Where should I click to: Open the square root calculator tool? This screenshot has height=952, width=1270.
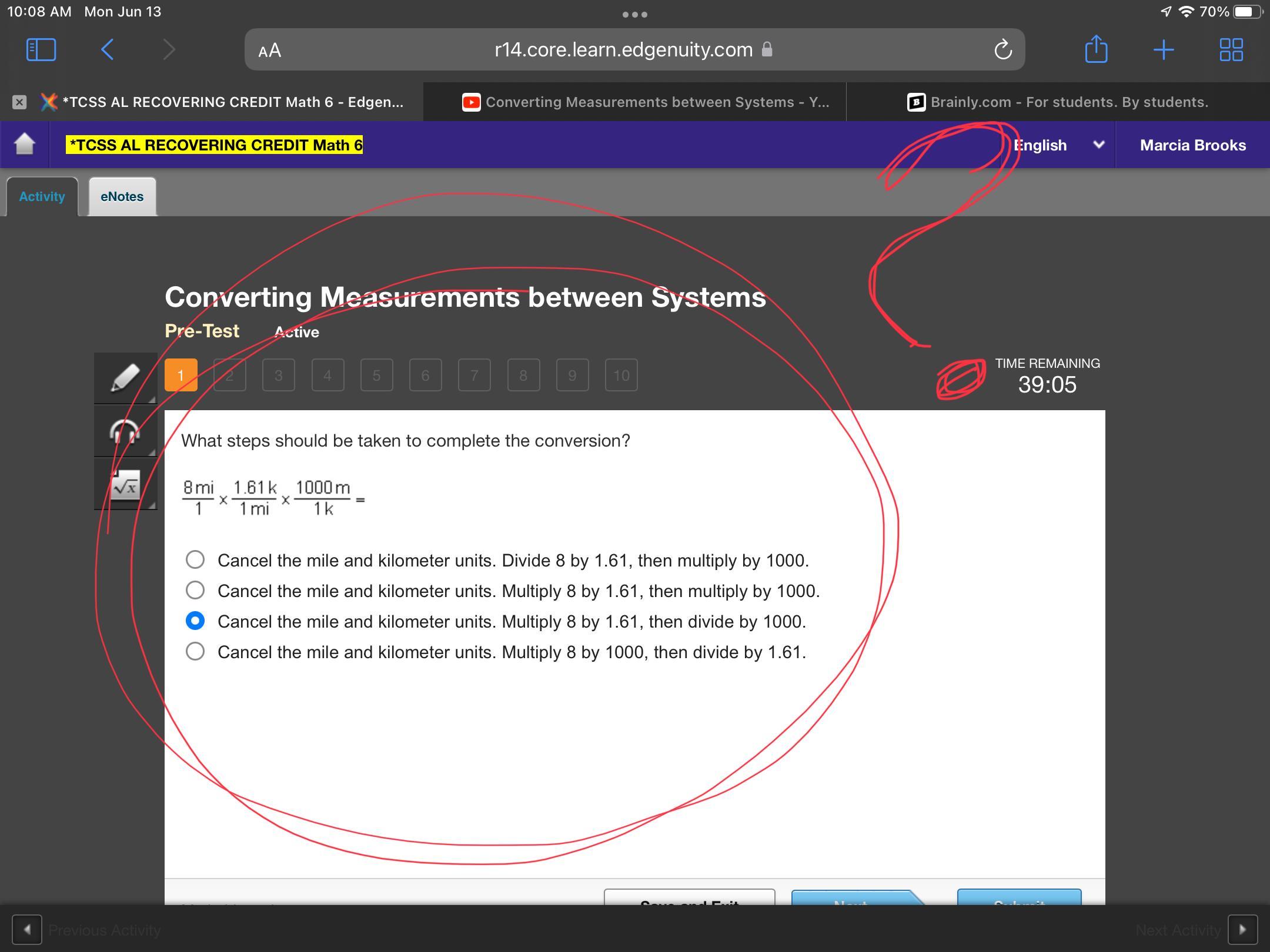(x=125, y=485)
